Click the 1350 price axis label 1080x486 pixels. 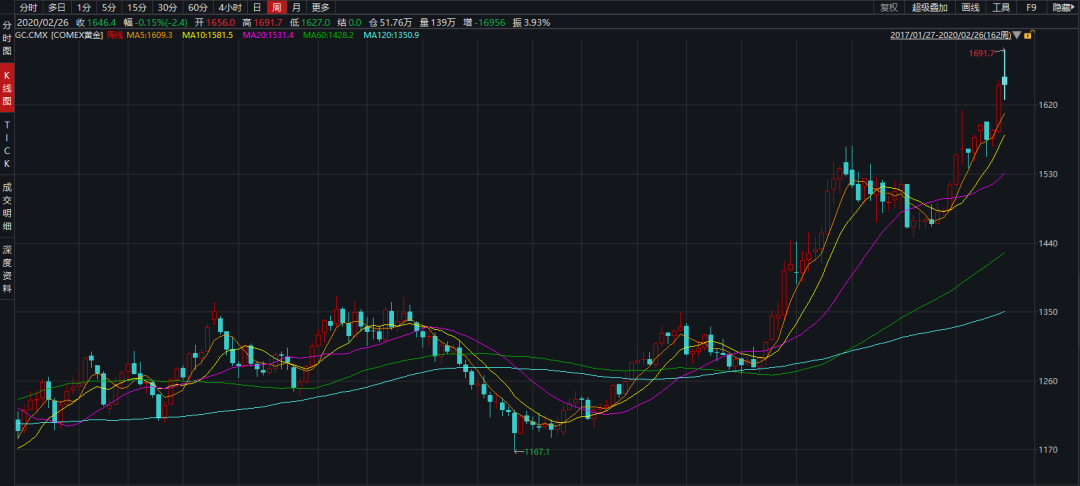1048,312
